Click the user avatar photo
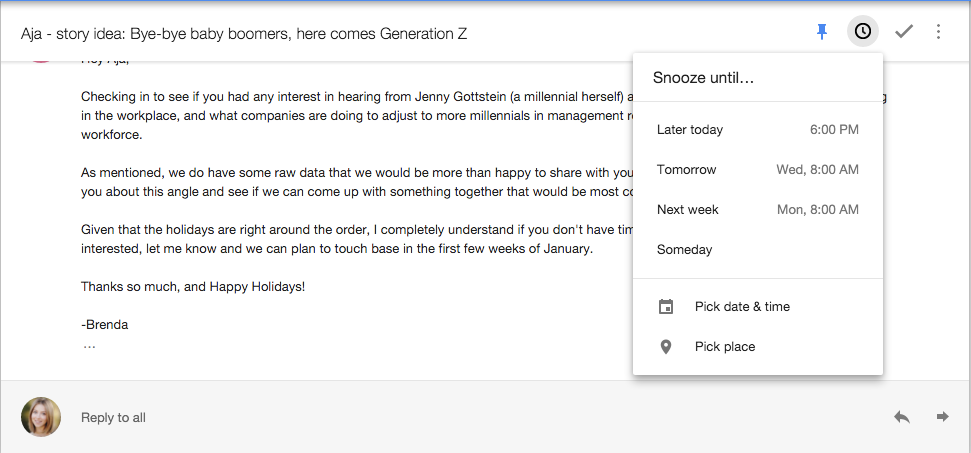Image resolution: width=971 pixels, height=453 pixels. (x=41, y=417)
